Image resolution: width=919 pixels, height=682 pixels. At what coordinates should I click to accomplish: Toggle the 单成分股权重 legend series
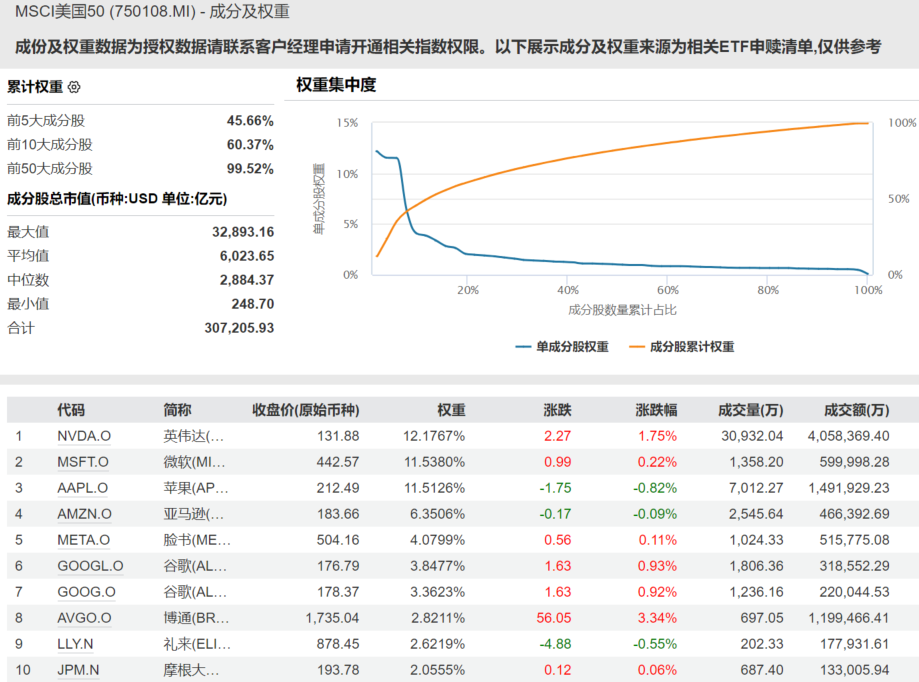point(562,347)
